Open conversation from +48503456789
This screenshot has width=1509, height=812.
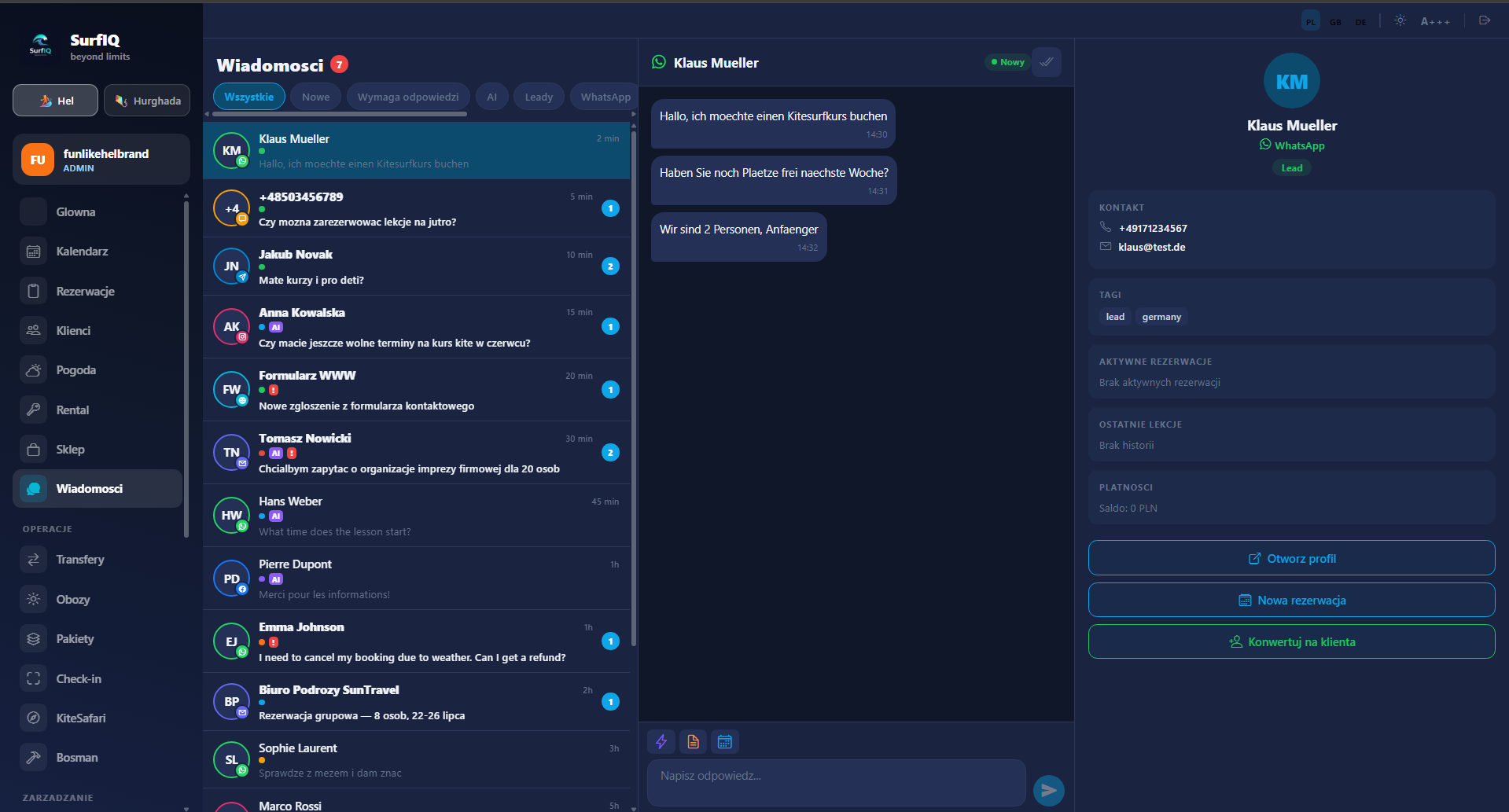pyautogui.click(x=417, y=208)
